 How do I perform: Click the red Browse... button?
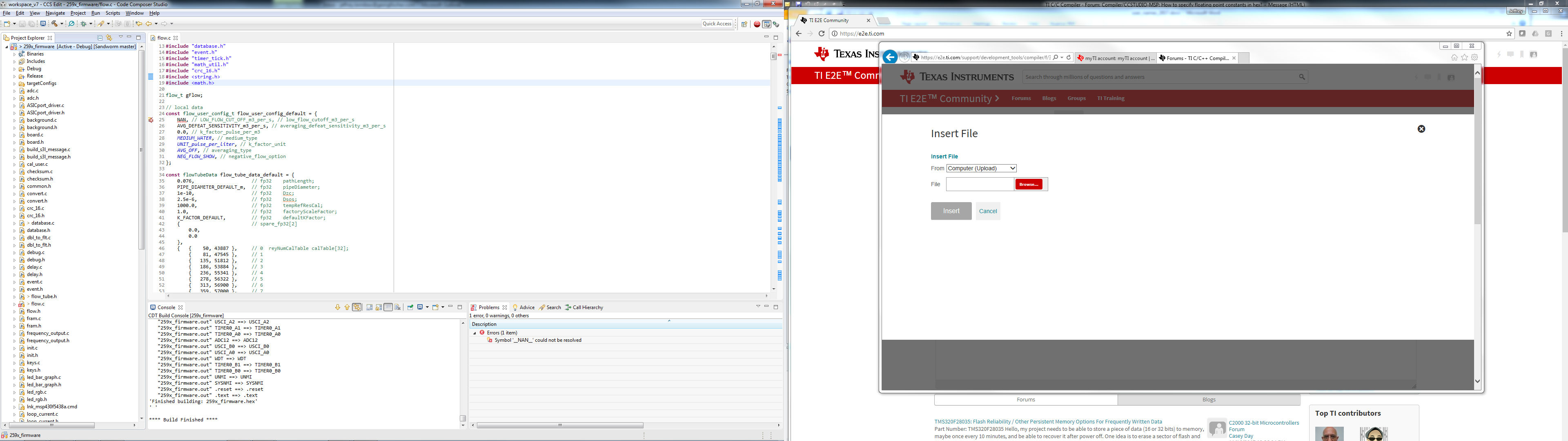click(1029, 184)
